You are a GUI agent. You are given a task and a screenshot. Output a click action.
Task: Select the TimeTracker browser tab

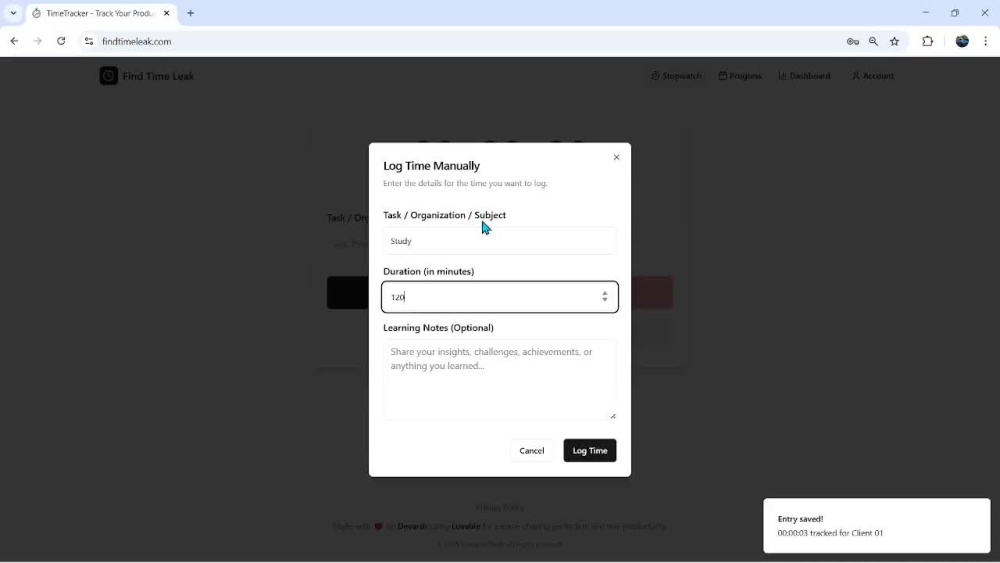pos(99,13)
